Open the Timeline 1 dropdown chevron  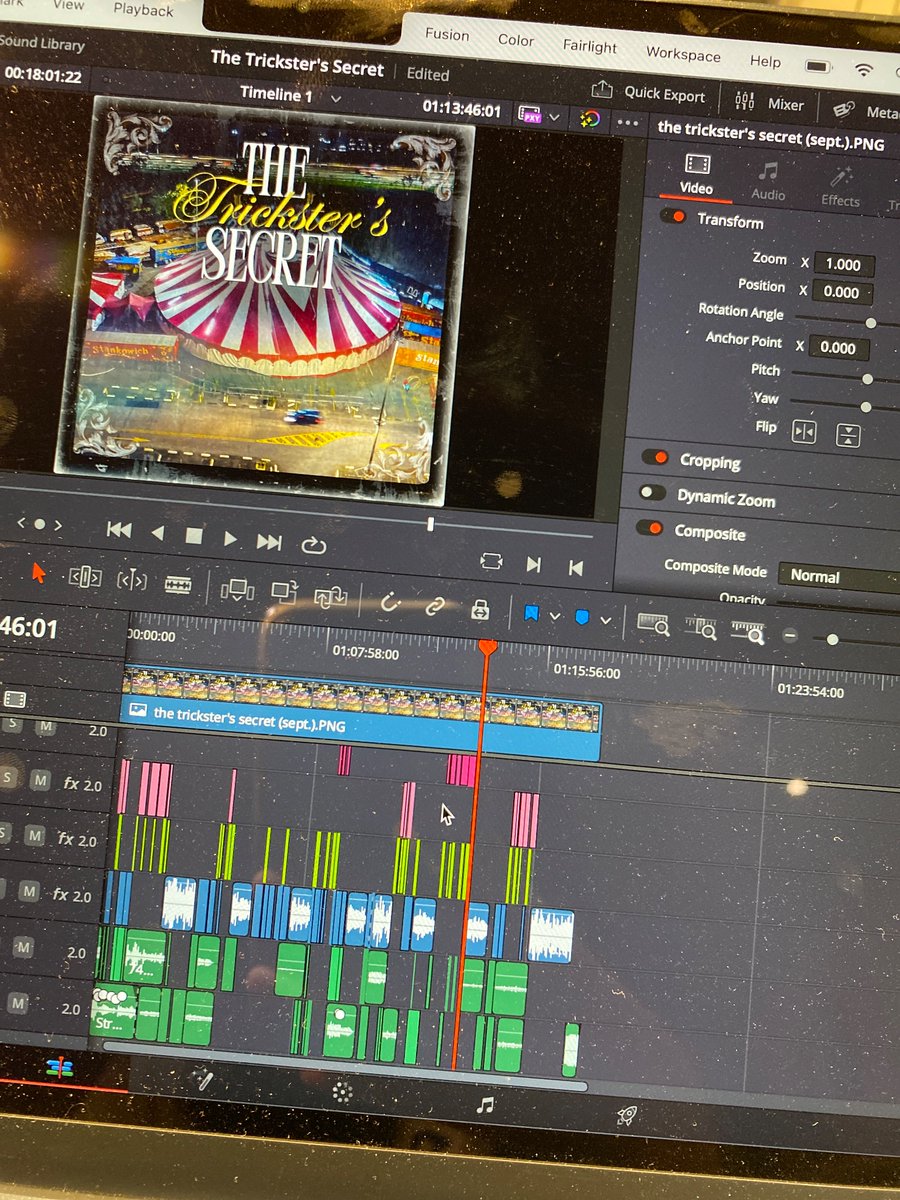tap(336, 99)
